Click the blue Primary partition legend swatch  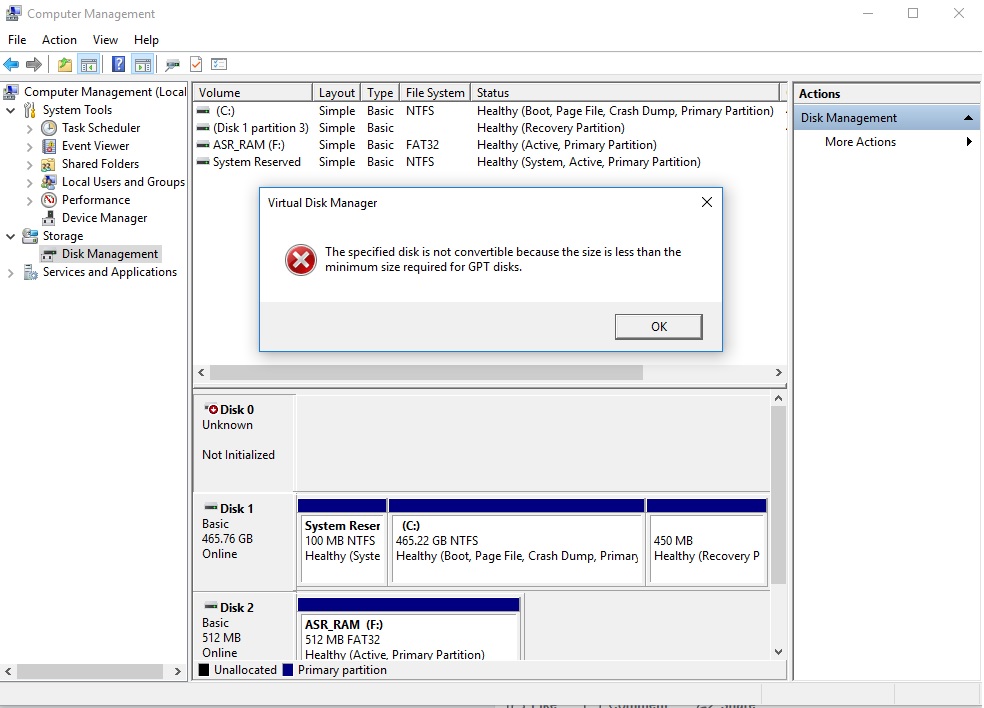(x=288, y=670)
